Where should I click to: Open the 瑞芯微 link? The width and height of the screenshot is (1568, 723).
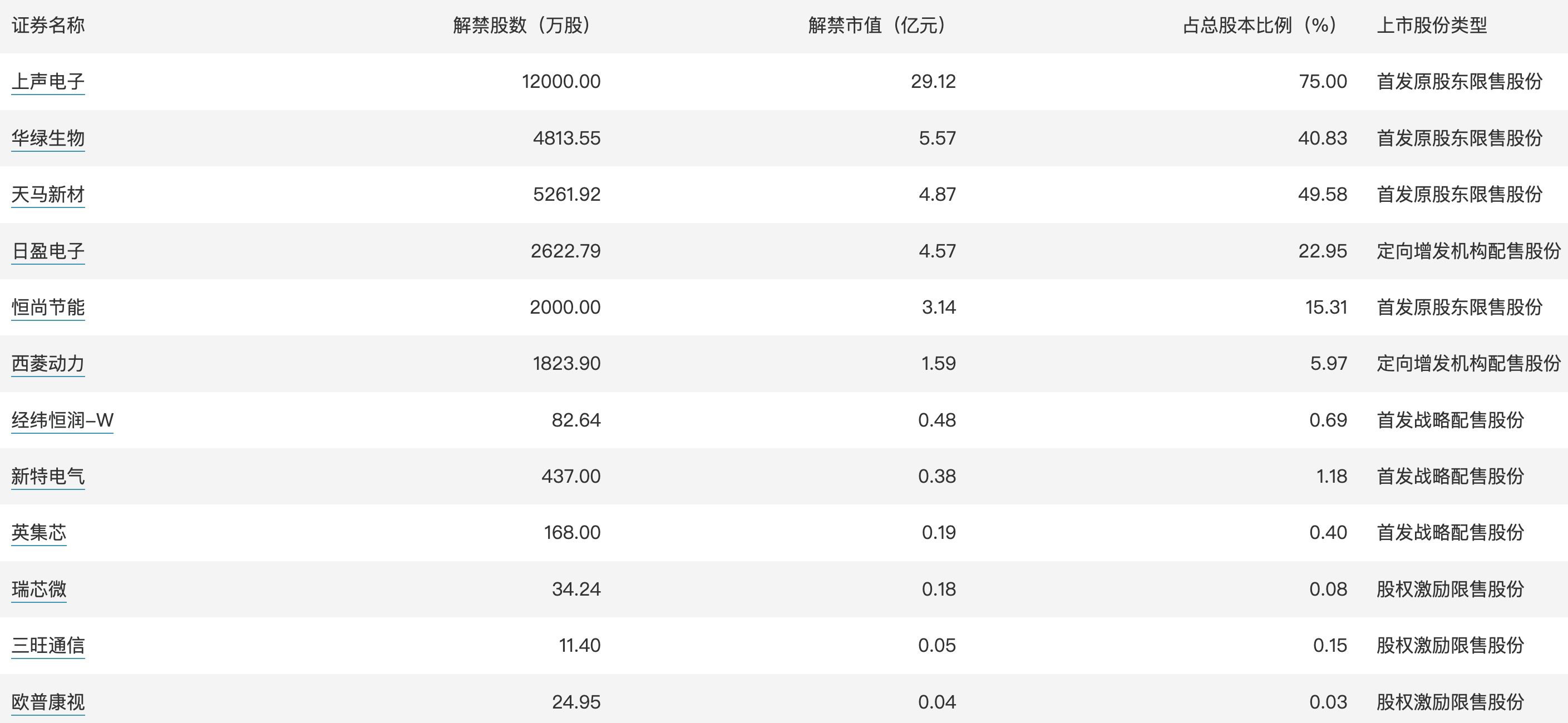click(39, 589)
